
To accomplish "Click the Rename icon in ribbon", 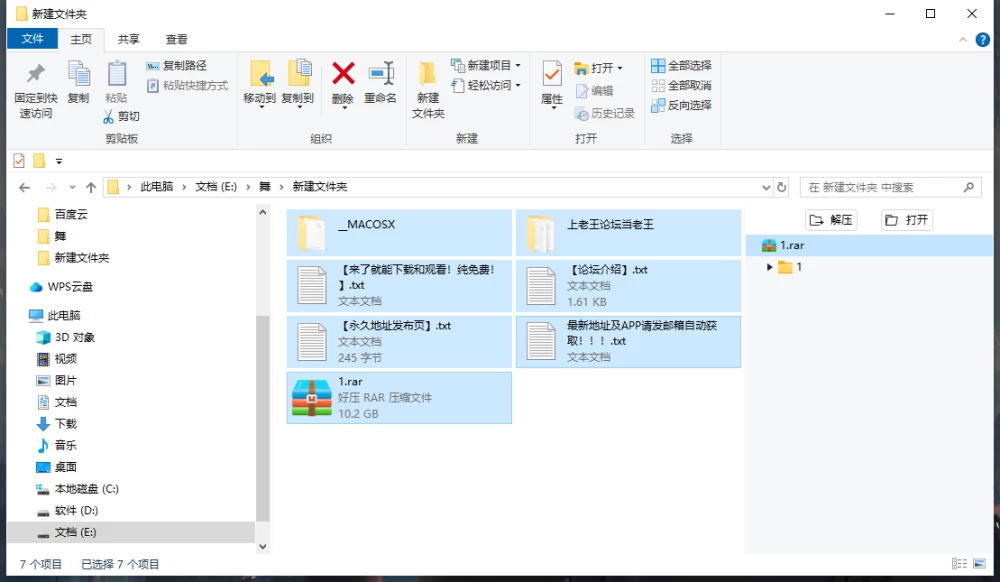I will pos(381,74).
